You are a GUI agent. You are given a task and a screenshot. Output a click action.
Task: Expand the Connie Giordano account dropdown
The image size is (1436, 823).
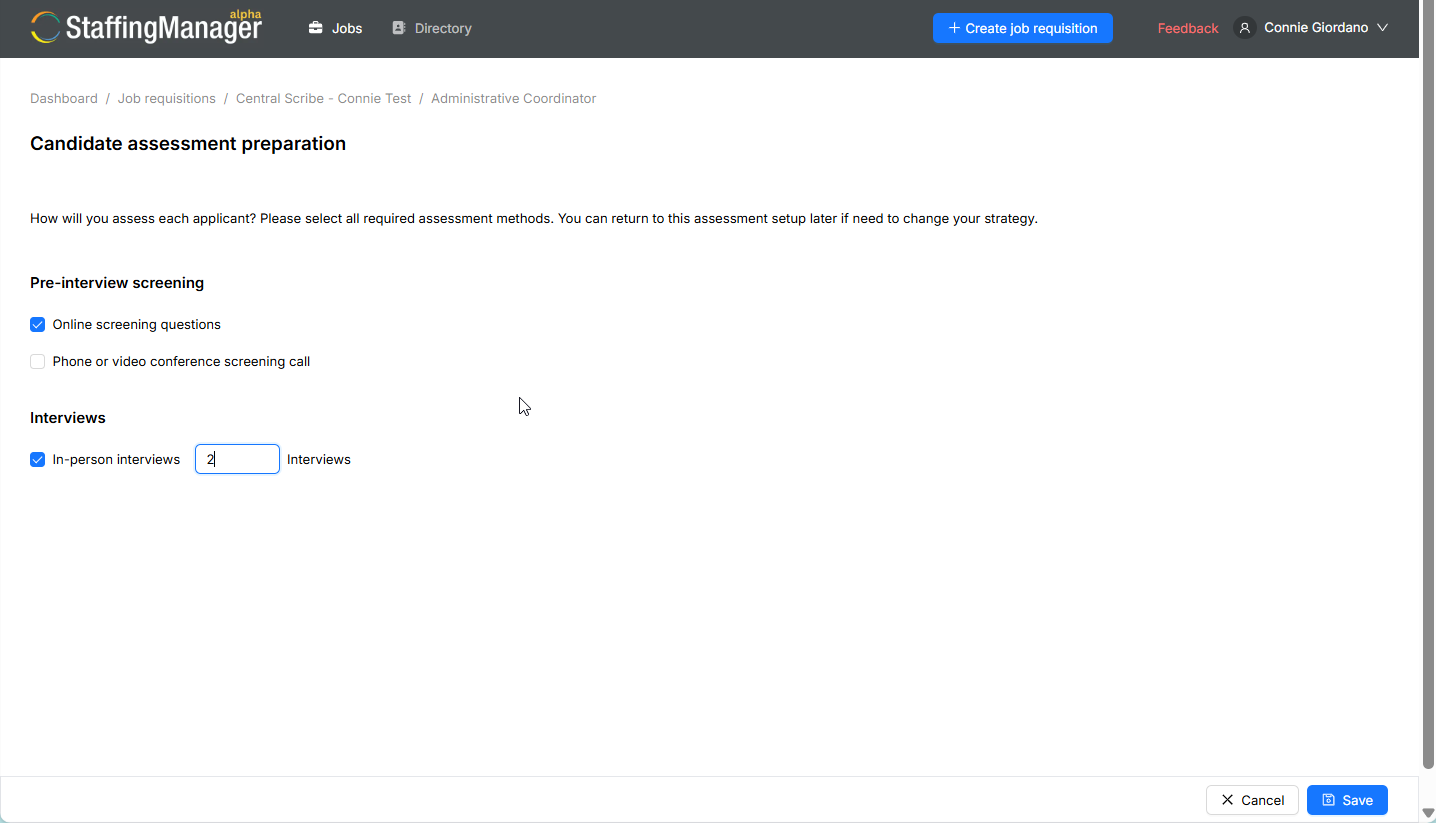[x=1382, y=28]
